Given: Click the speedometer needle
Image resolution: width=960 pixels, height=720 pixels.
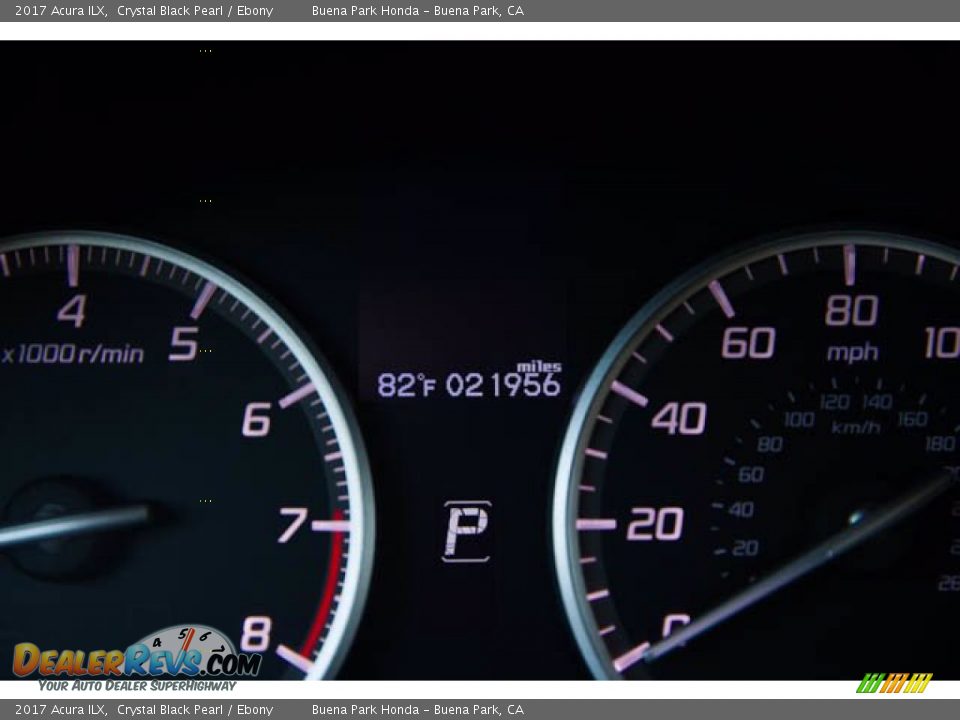Looking at the screenshot, I should pos(800,568).
